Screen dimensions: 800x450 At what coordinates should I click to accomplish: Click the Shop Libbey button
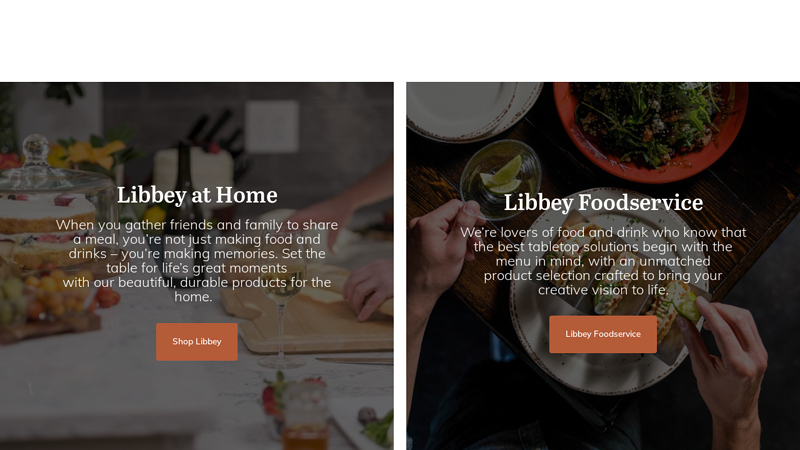point(197,342)
